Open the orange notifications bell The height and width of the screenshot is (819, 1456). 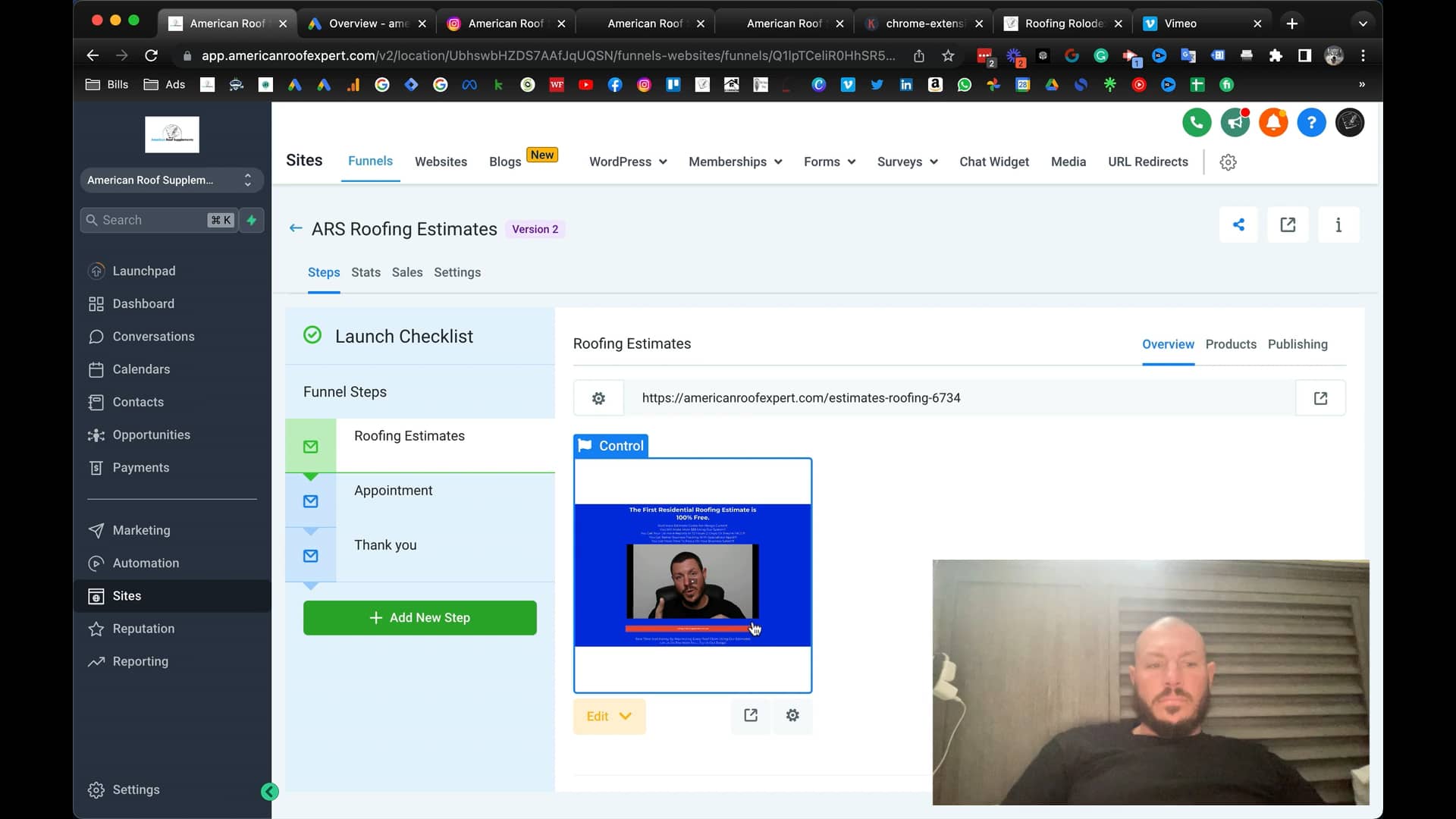point(1273,122)
